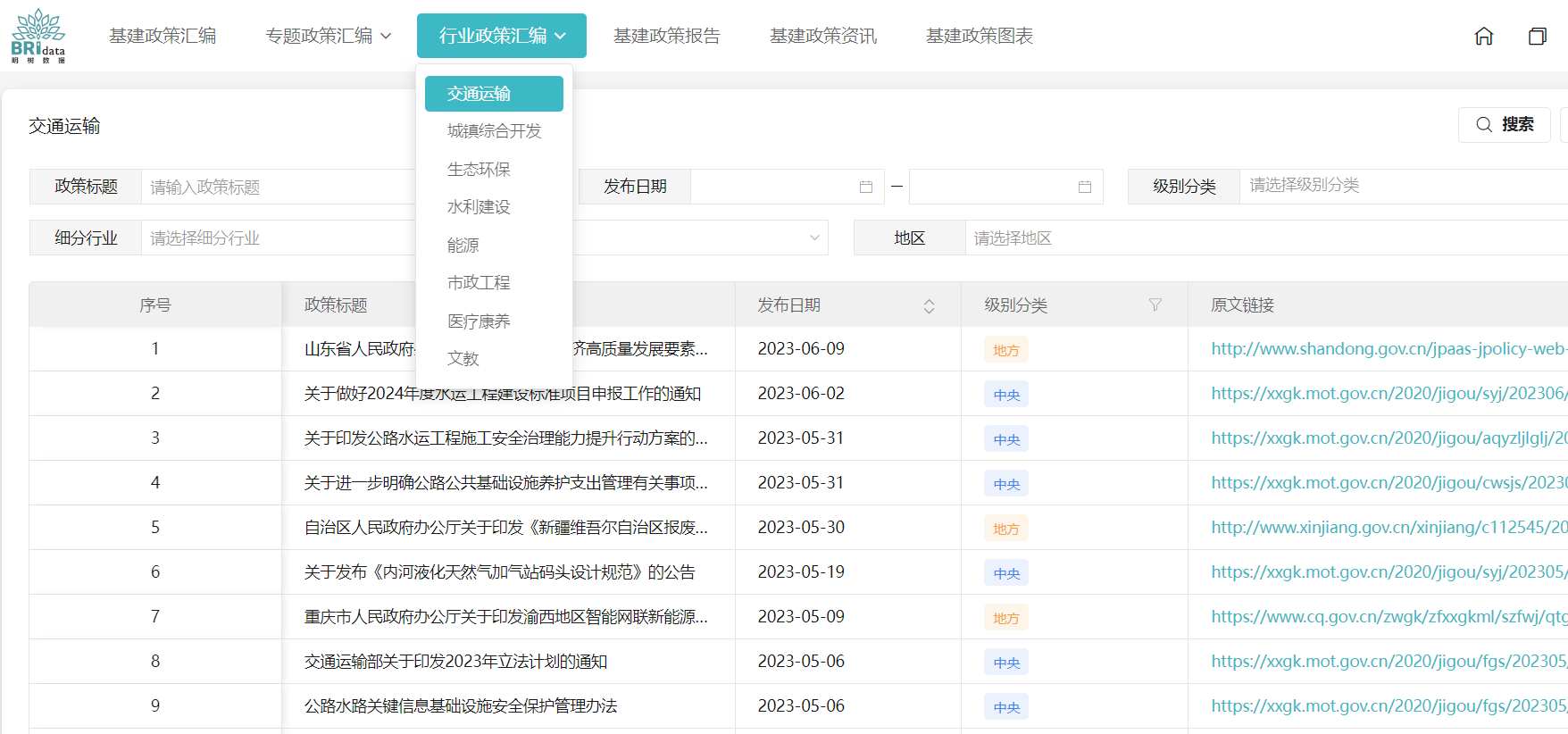Expand dropdown chevron left of 地区
Image resolution: width=1568 pixels, height=734 pixels.
click(x=814, y=238)
